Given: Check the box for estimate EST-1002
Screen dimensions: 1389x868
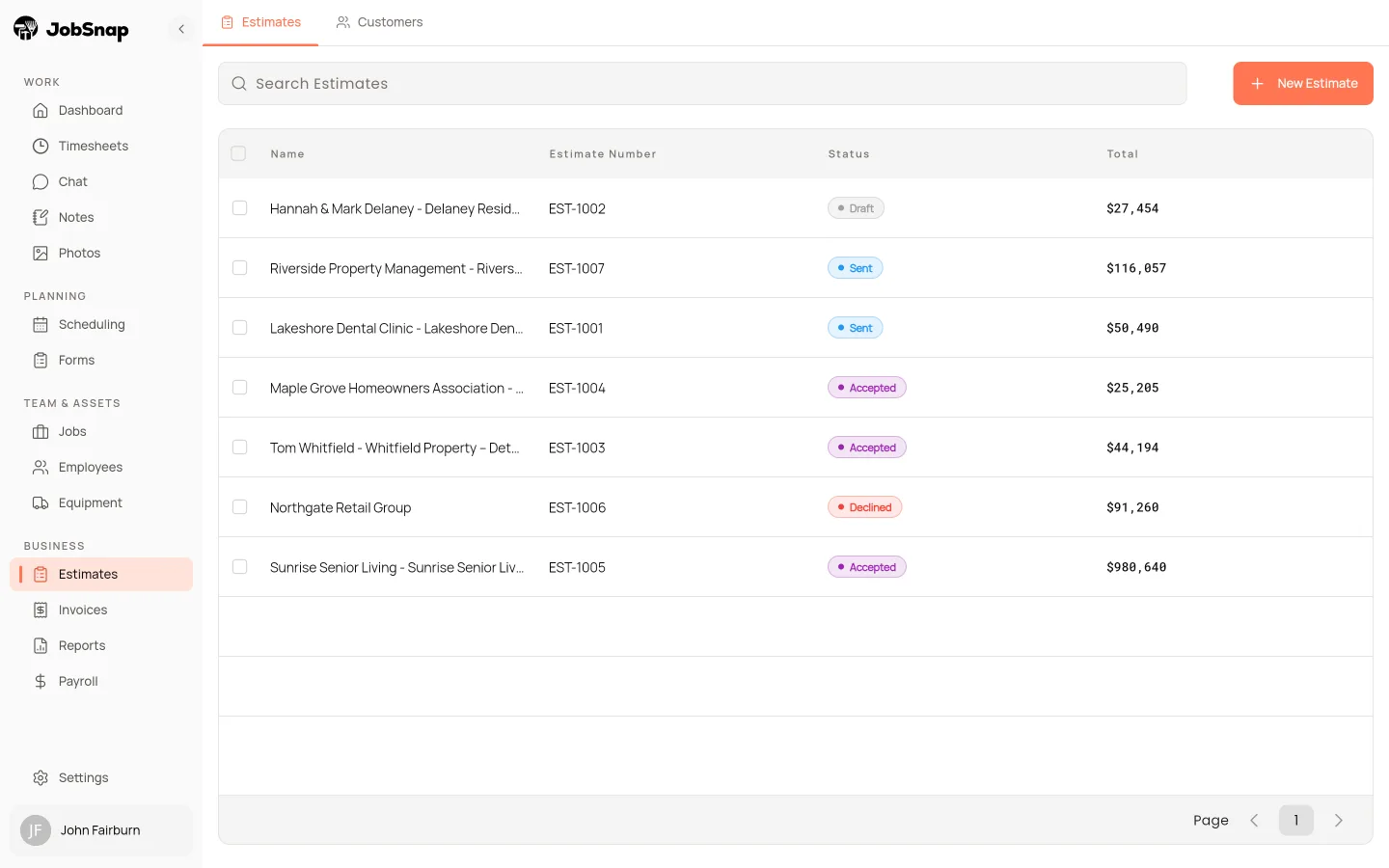Looking at the screenshot, I should [240, 208].
